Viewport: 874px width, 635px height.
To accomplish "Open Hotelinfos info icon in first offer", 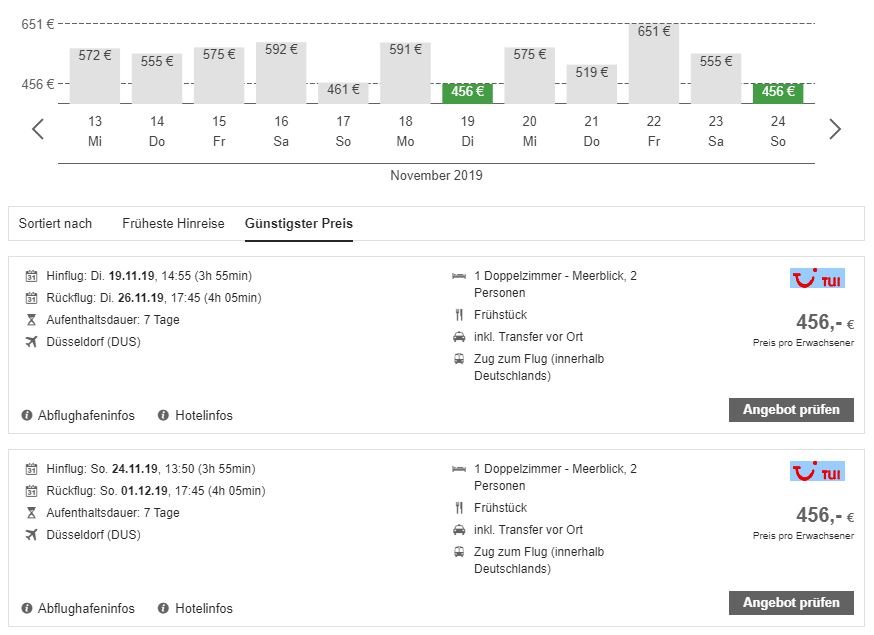I will click(x=162, y=415).
